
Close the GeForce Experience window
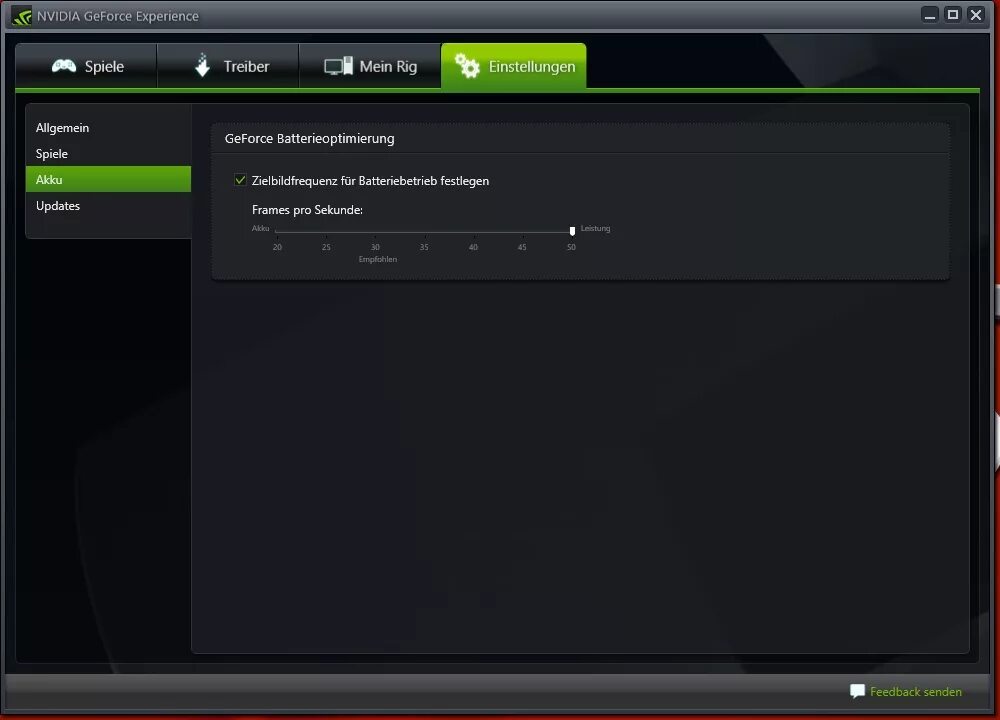coord(976,15)
